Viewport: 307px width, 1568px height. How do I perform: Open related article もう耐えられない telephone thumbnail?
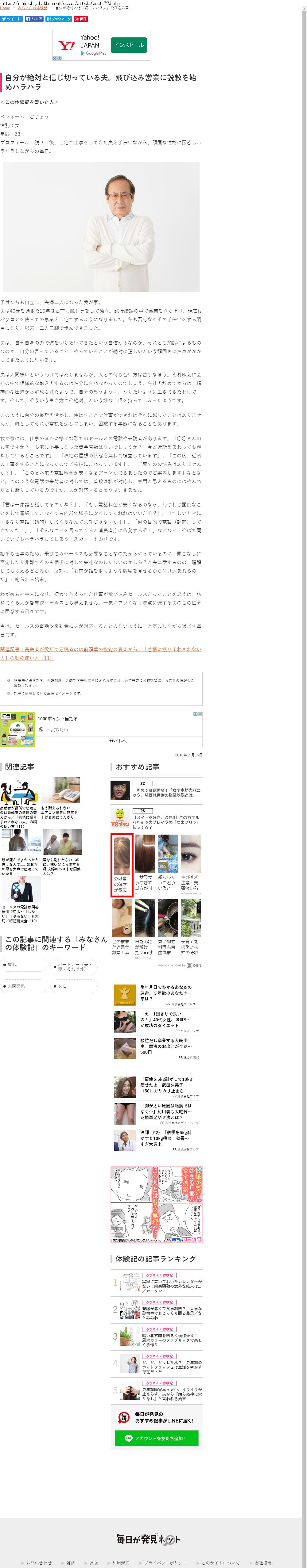60,791
